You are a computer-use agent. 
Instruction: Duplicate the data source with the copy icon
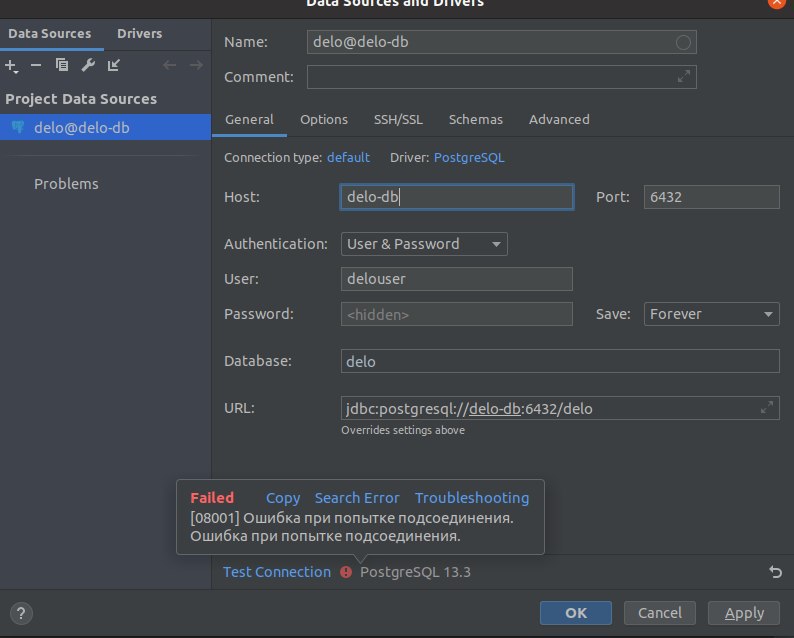click(x=62, y=65)
